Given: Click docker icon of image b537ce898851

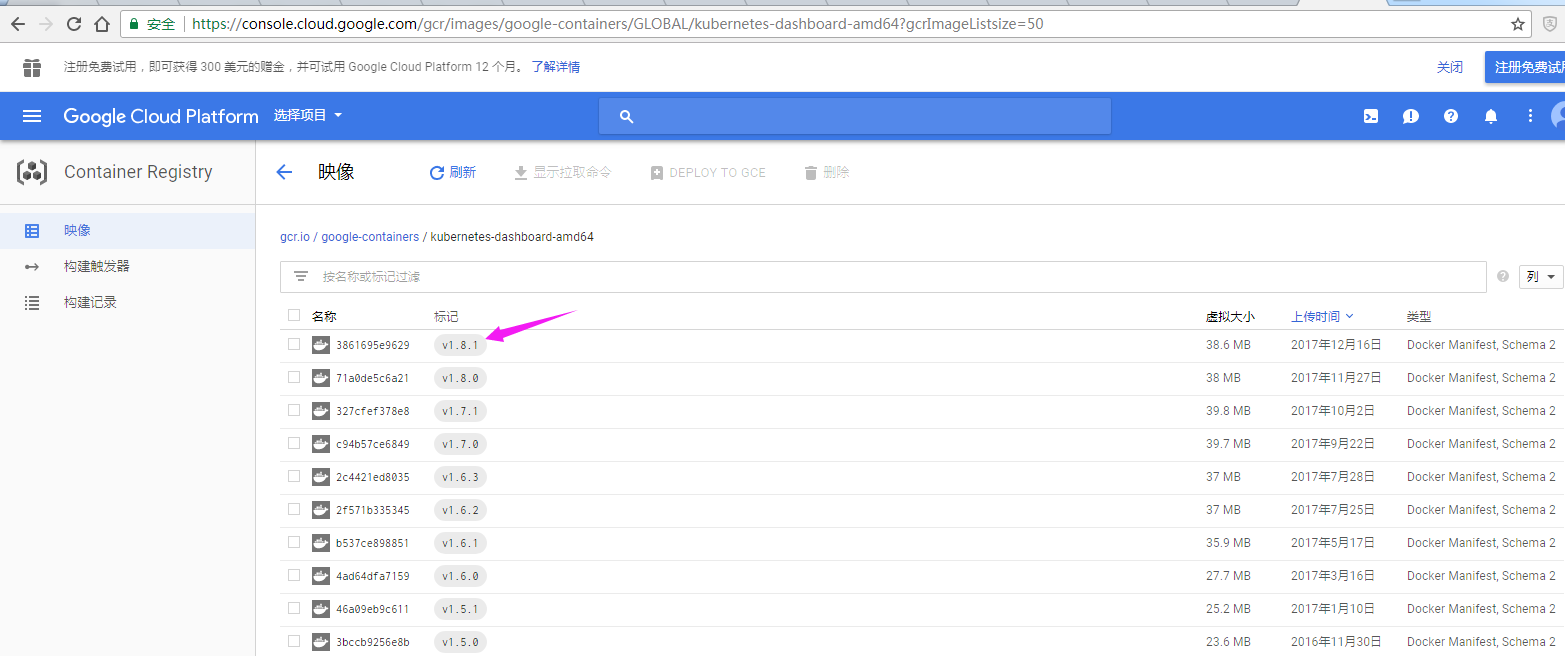Looking at the screenshot, I should 321,543.
